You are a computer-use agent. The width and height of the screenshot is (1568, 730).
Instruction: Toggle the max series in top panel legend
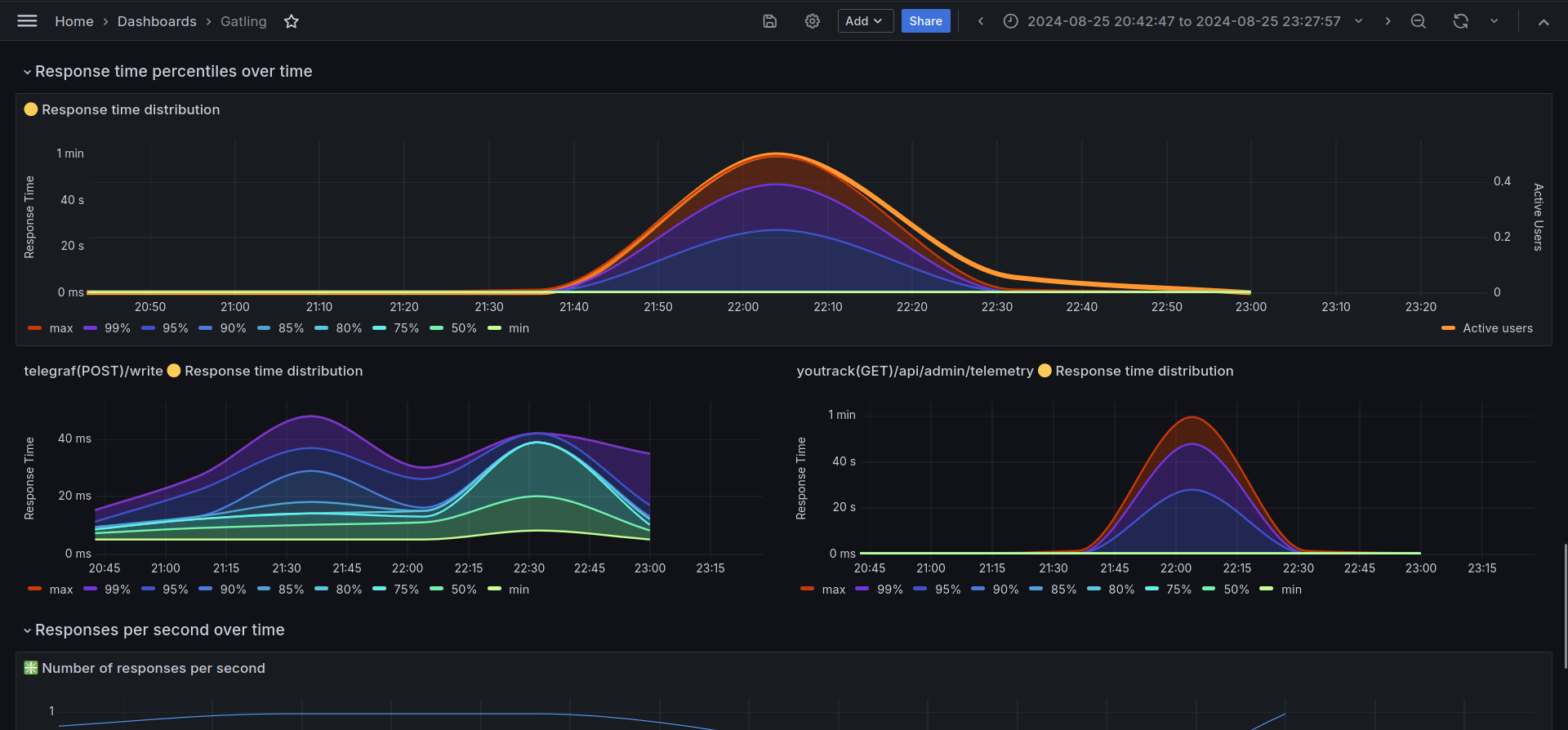pos(60,328)
